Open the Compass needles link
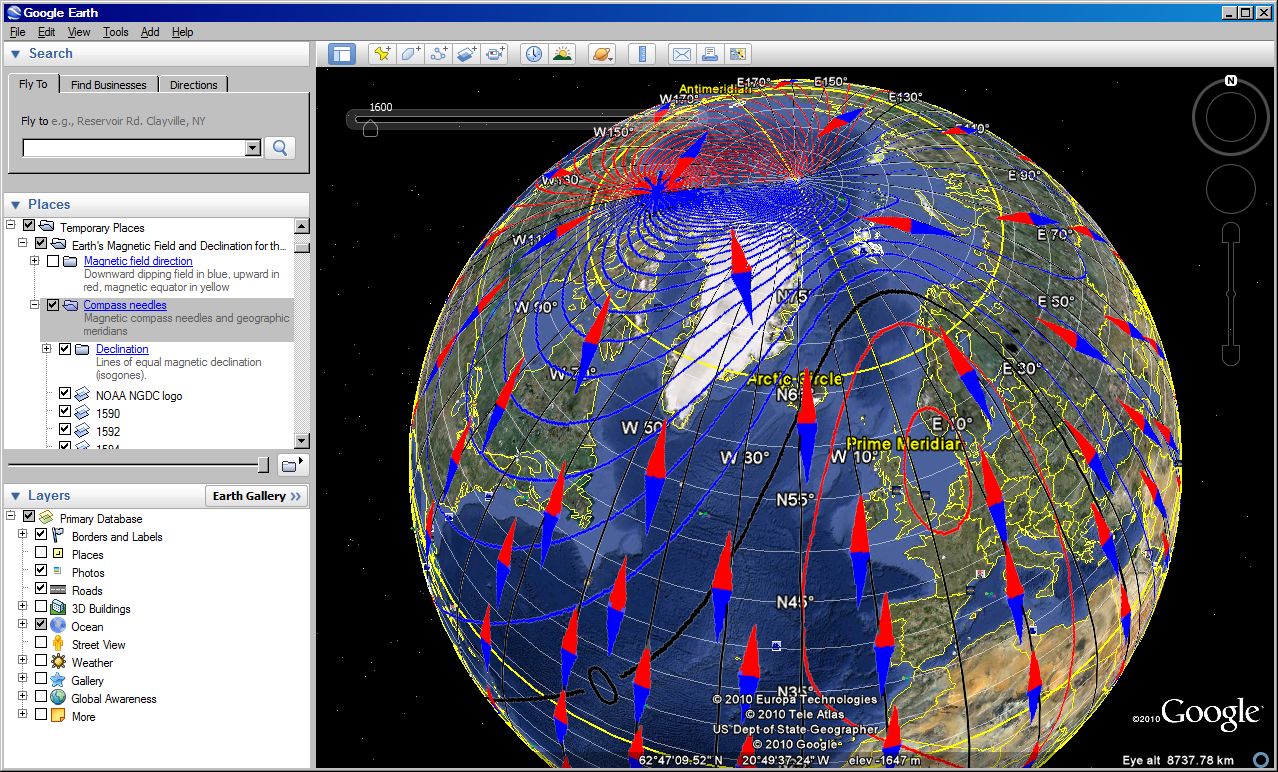This screenshot has width=1278, height=772. click(x=125, y=305)
